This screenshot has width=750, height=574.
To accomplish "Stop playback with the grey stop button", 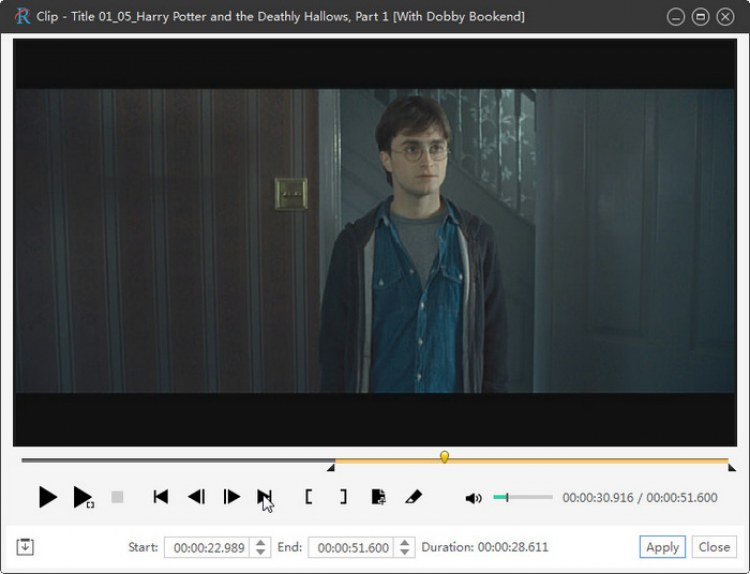I will (x=117, y=497).
